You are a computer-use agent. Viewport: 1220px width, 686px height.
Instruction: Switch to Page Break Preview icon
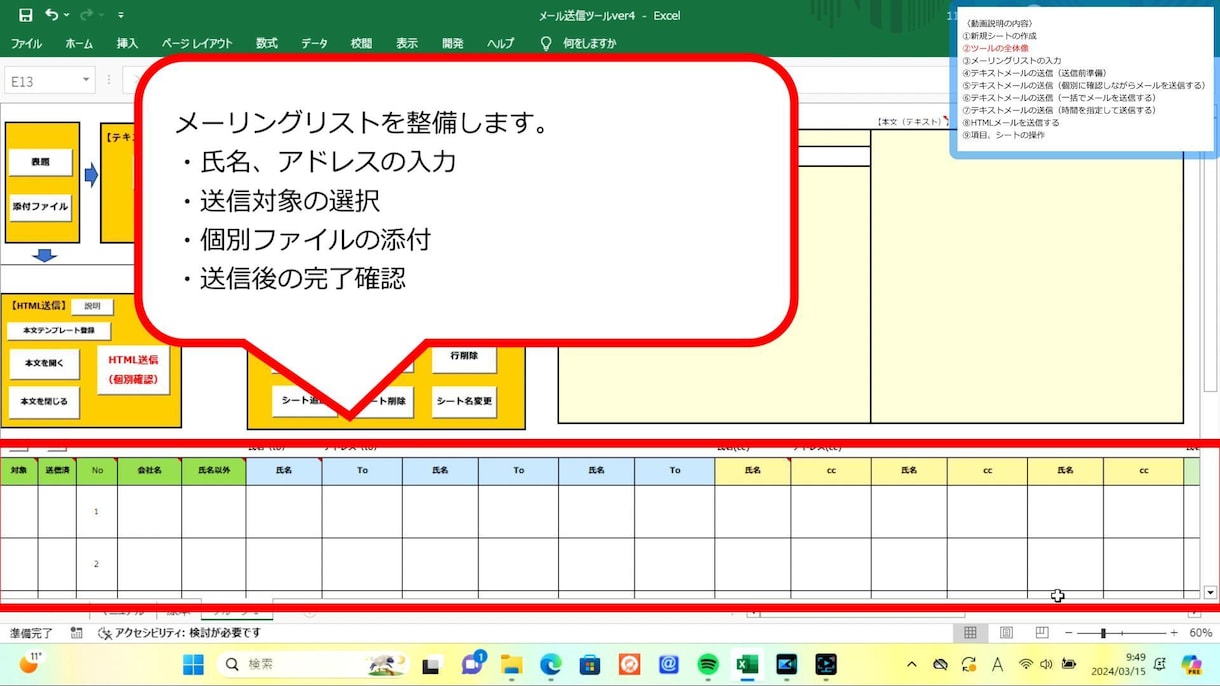(x=1042, y=633)
